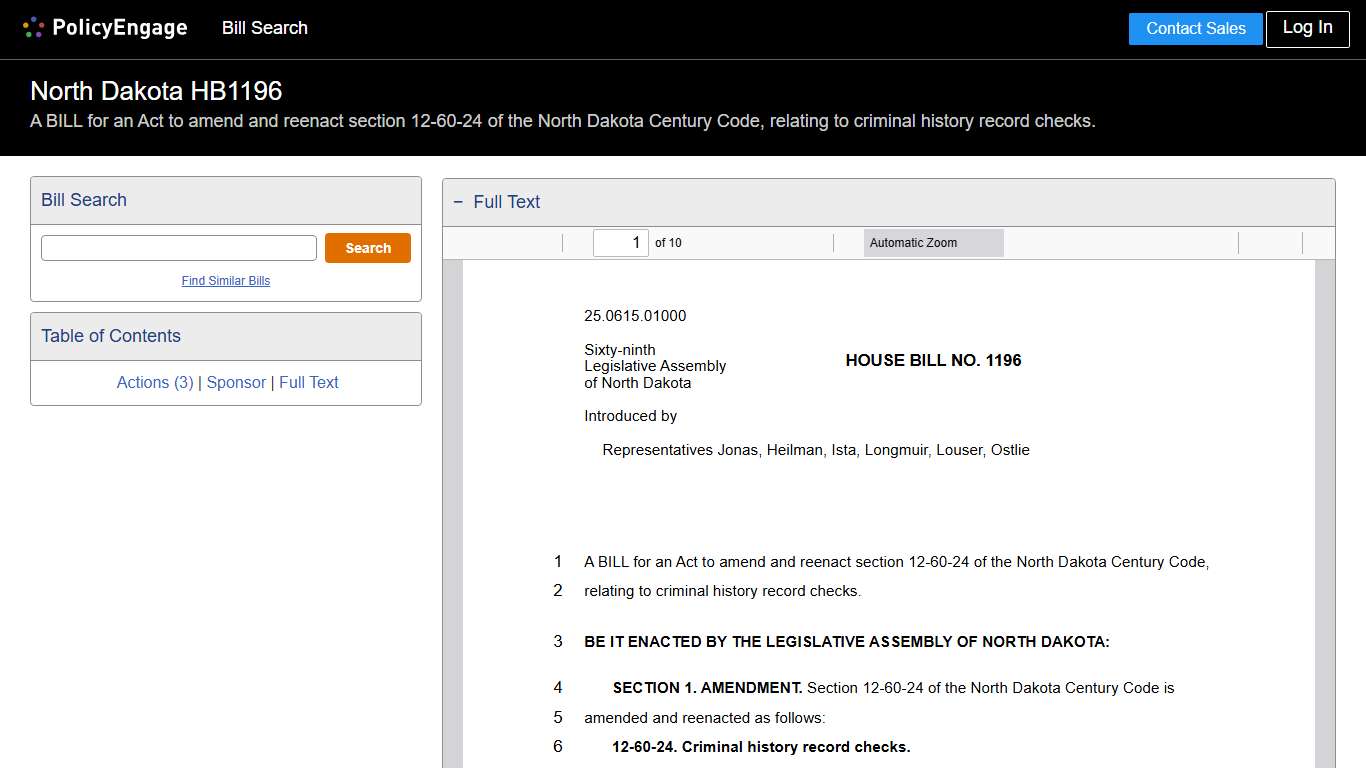Click the North Dakota HB1196 heading
Image resolution: width=1366 pixels, height=768 pixels.
(156, 91)
